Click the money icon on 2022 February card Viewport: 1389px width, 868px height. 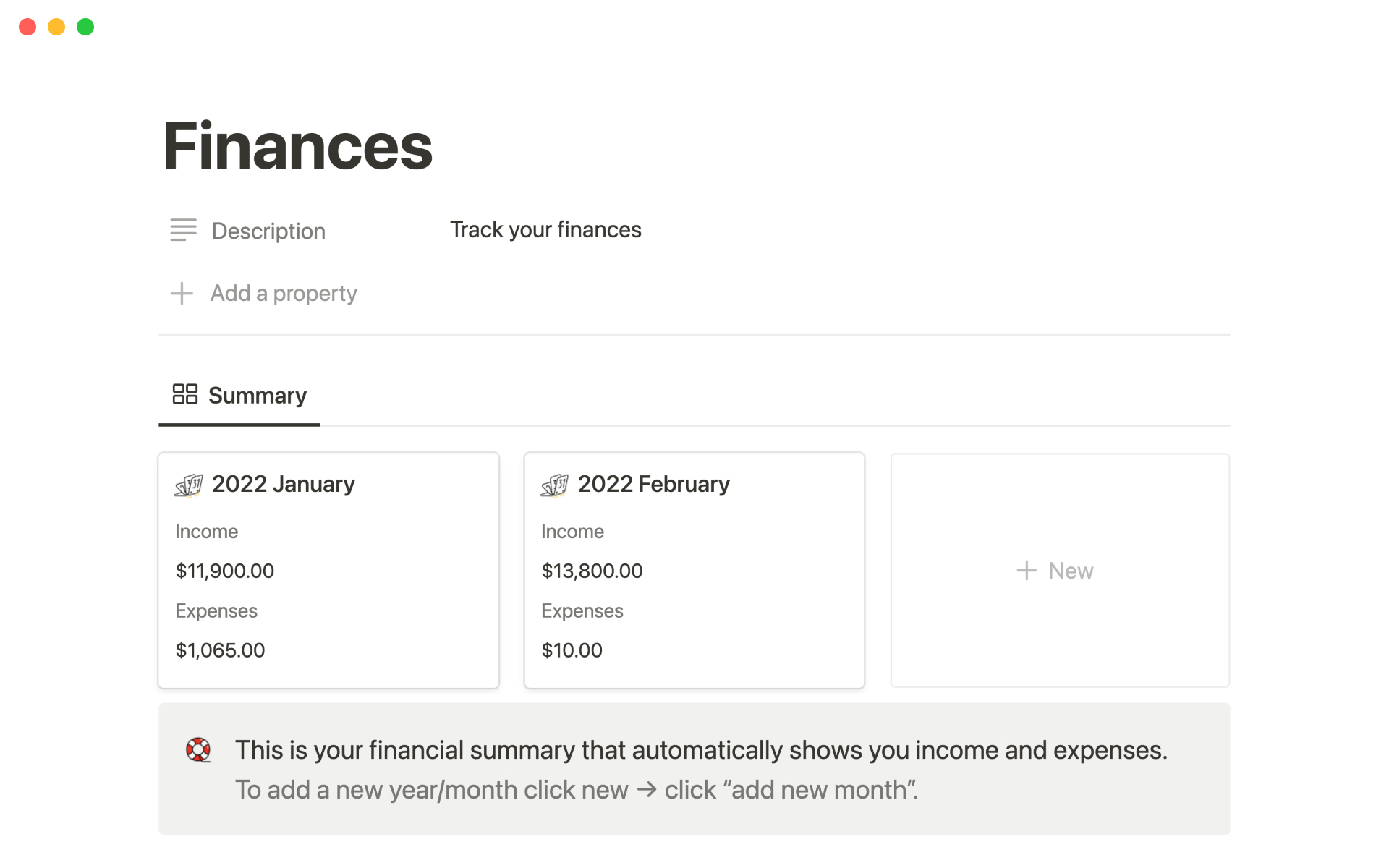(x=555, y=485)
